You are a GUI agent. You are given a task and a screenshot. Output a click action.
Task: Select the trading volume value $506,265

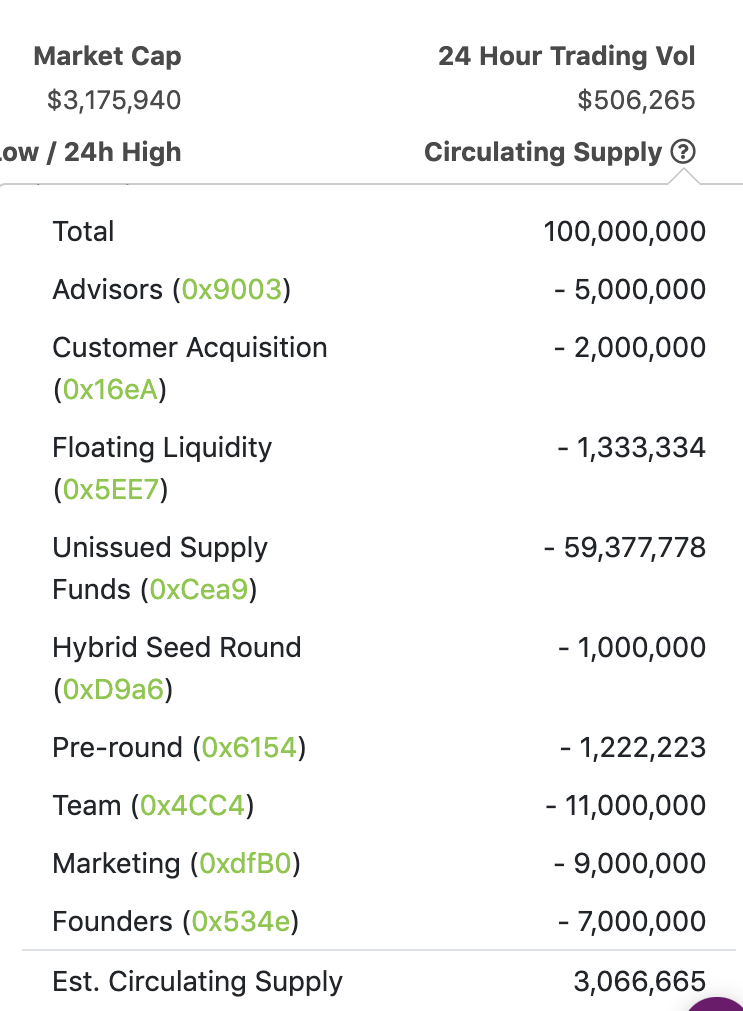click(637, 100)
